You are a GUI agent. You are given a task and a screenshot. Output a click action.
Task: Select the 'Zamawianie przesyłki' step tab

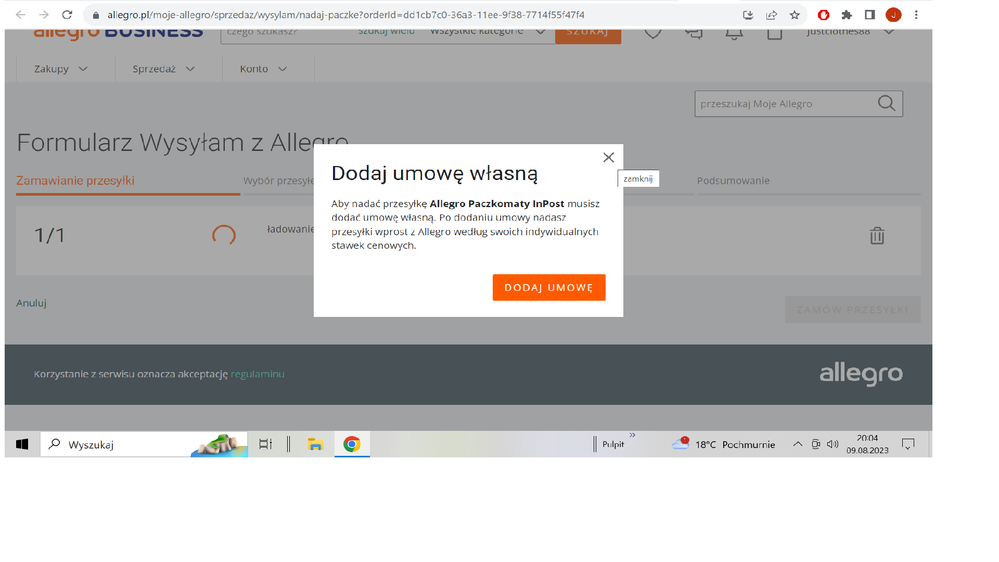point(75,180)
